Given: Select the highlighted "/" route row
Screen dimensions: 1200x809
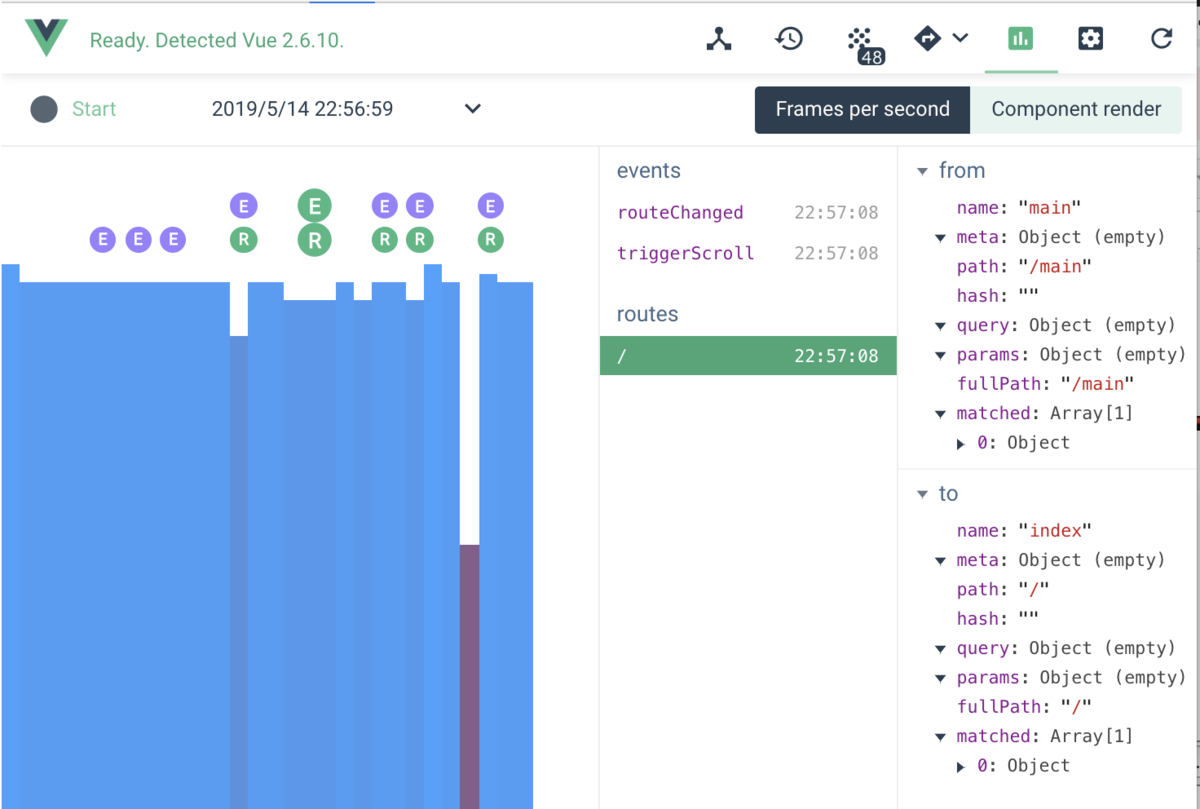Looking at the screenshot, I should pos(748,356).
